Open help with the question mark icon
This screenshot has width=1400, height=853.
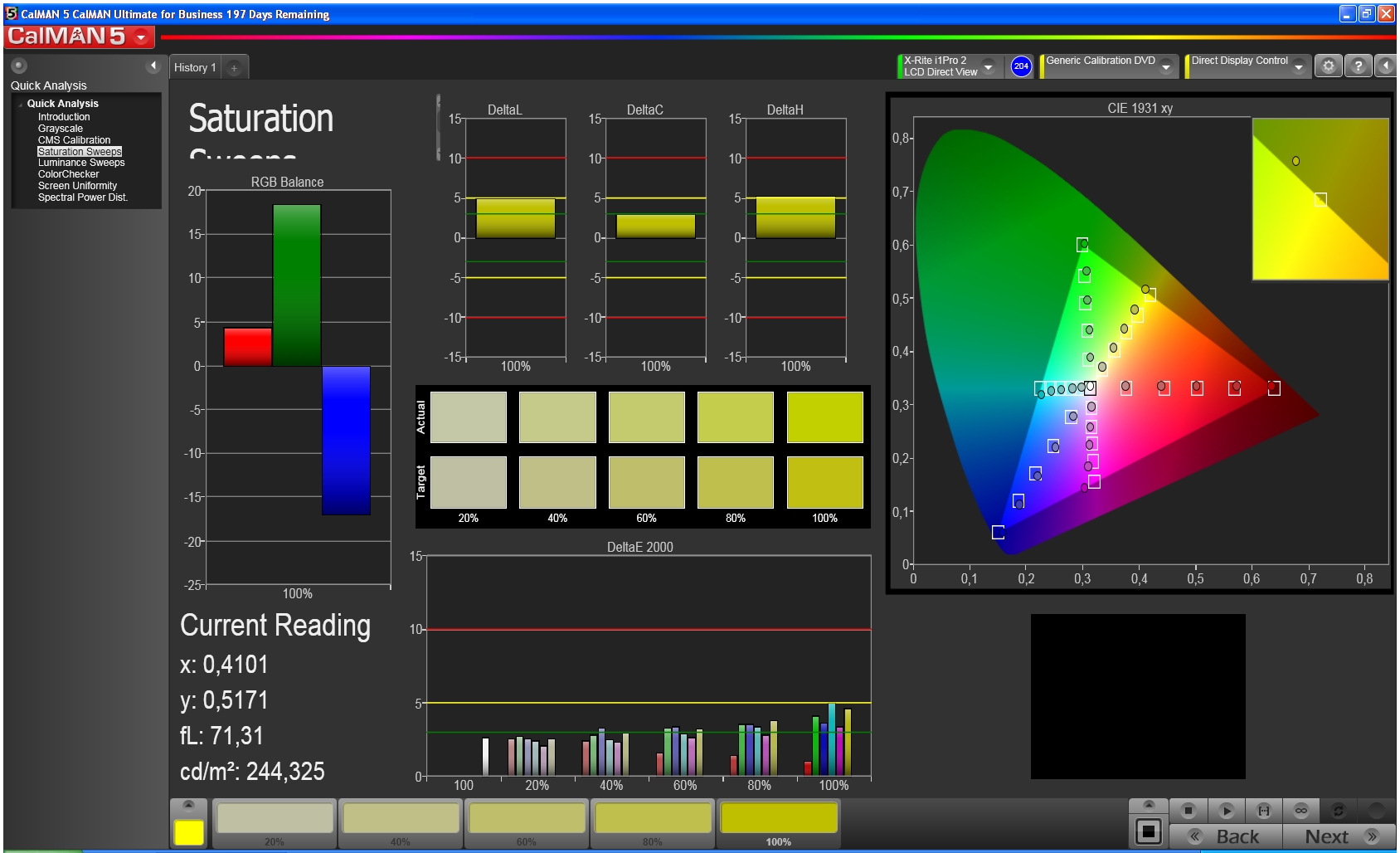click(1358, 66)
